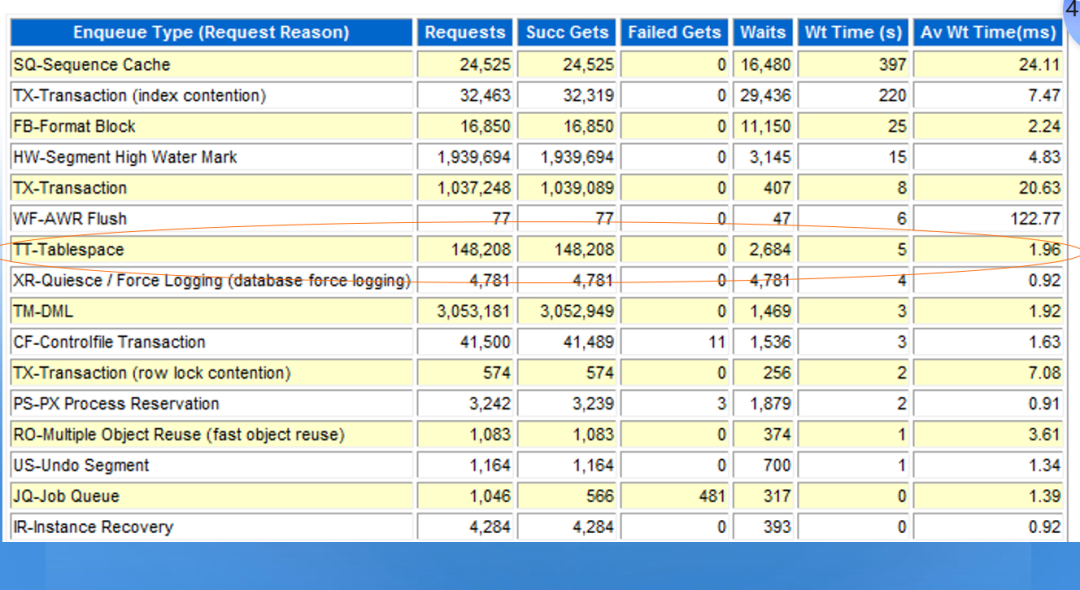Click row lock contention average wait 7.08
Viewport: 1080px width, 590px height.
click(x=1045, y=373)
